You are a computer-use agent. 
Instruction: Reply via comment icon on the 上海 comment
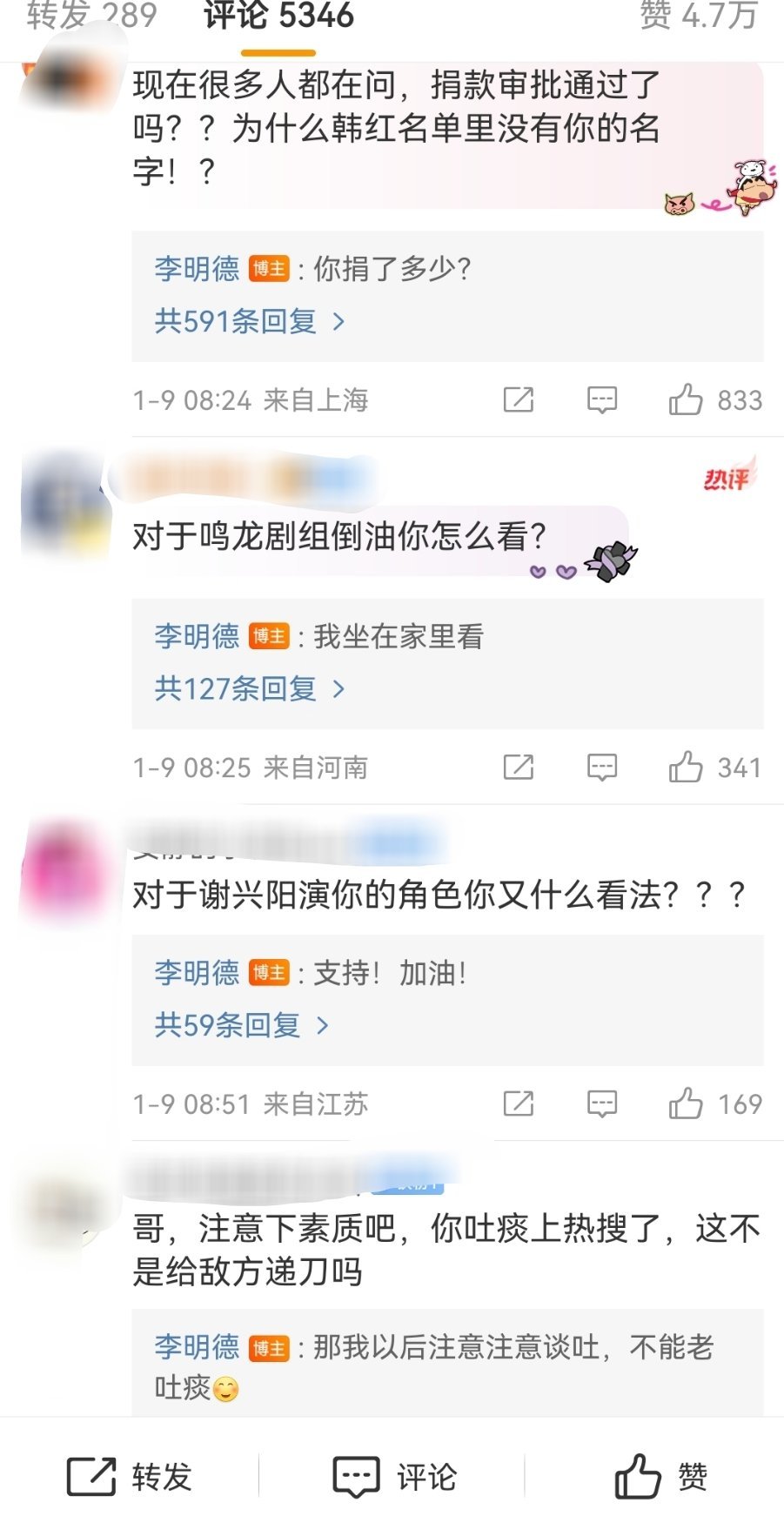click(x=602, y=400)
